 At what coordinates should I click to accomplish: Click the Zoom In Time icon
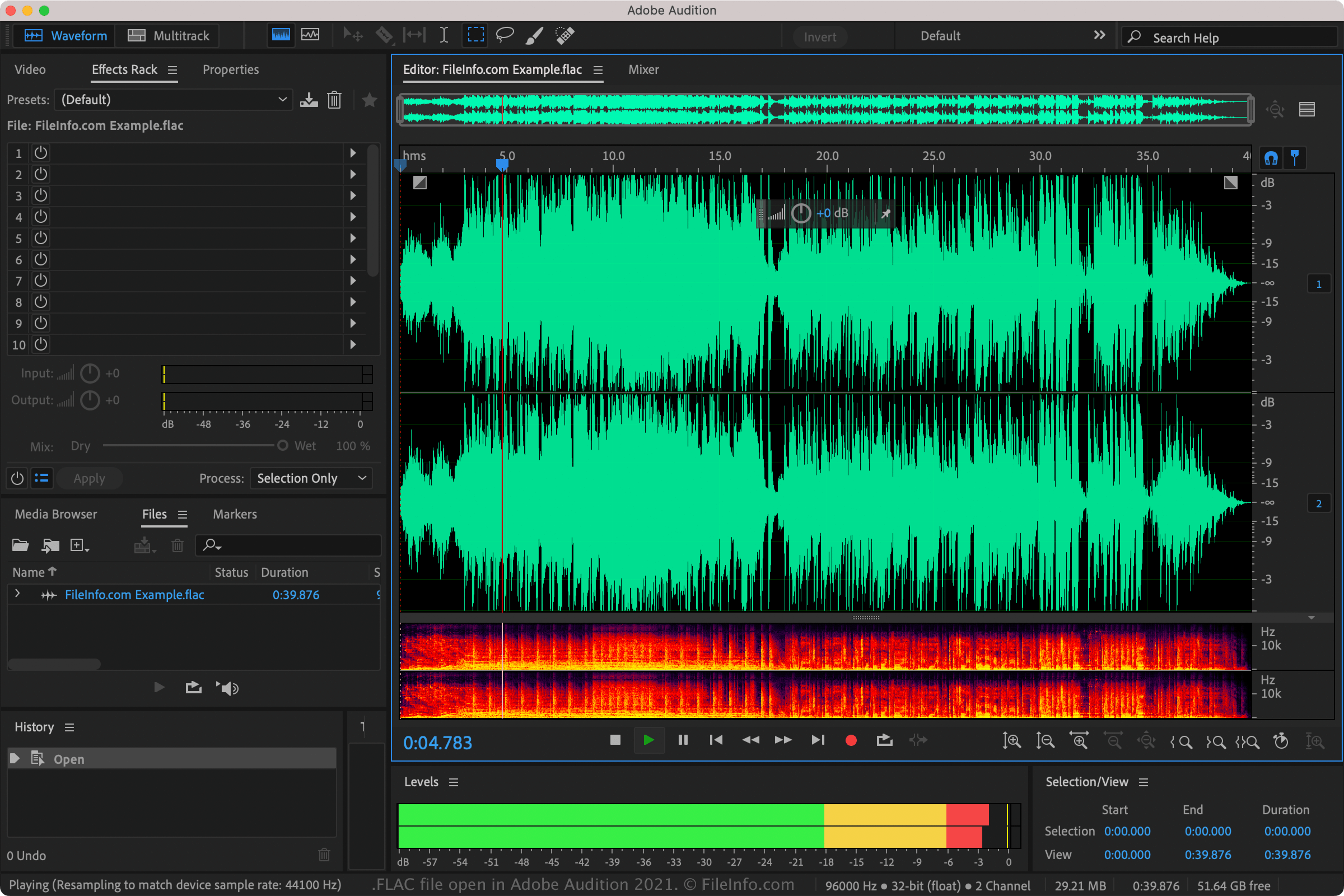[1078, 741]
